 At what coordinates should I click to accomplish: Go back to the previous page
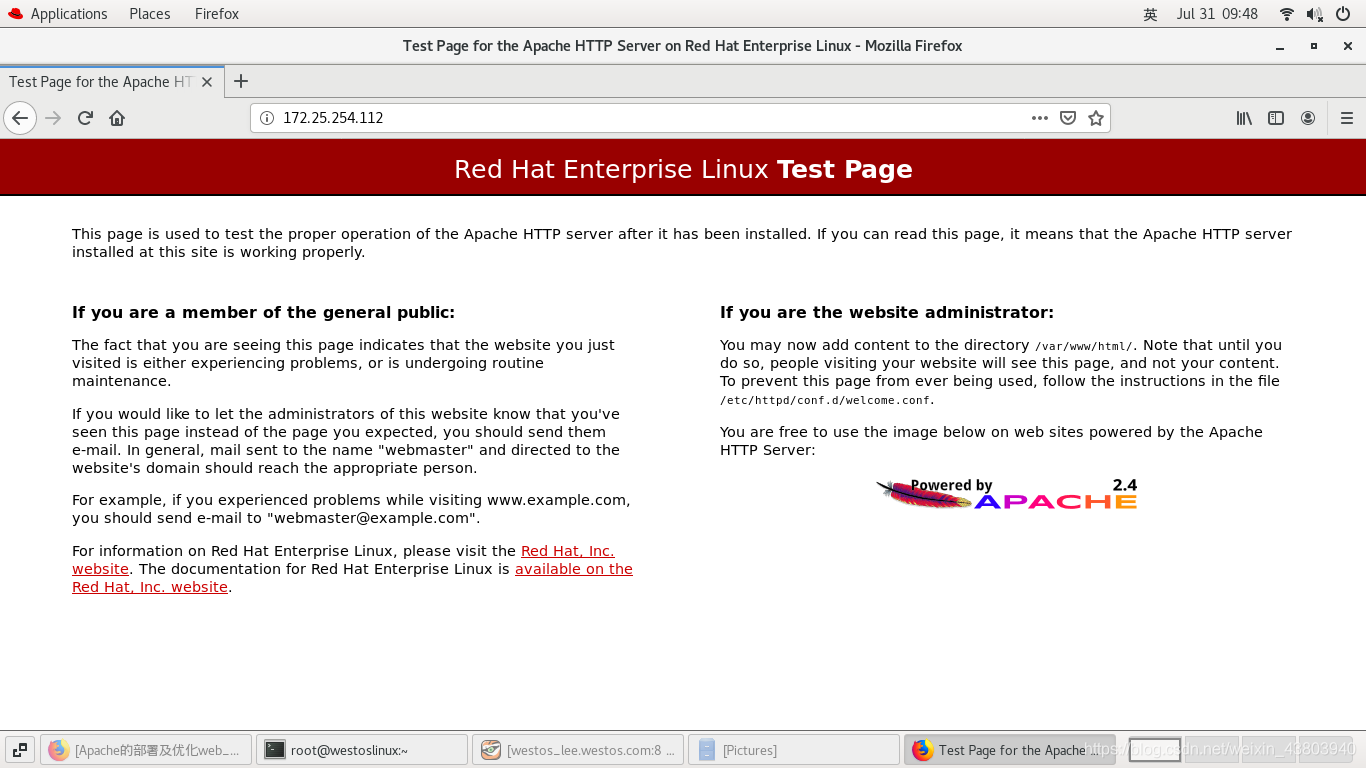[x=20, y=118]
